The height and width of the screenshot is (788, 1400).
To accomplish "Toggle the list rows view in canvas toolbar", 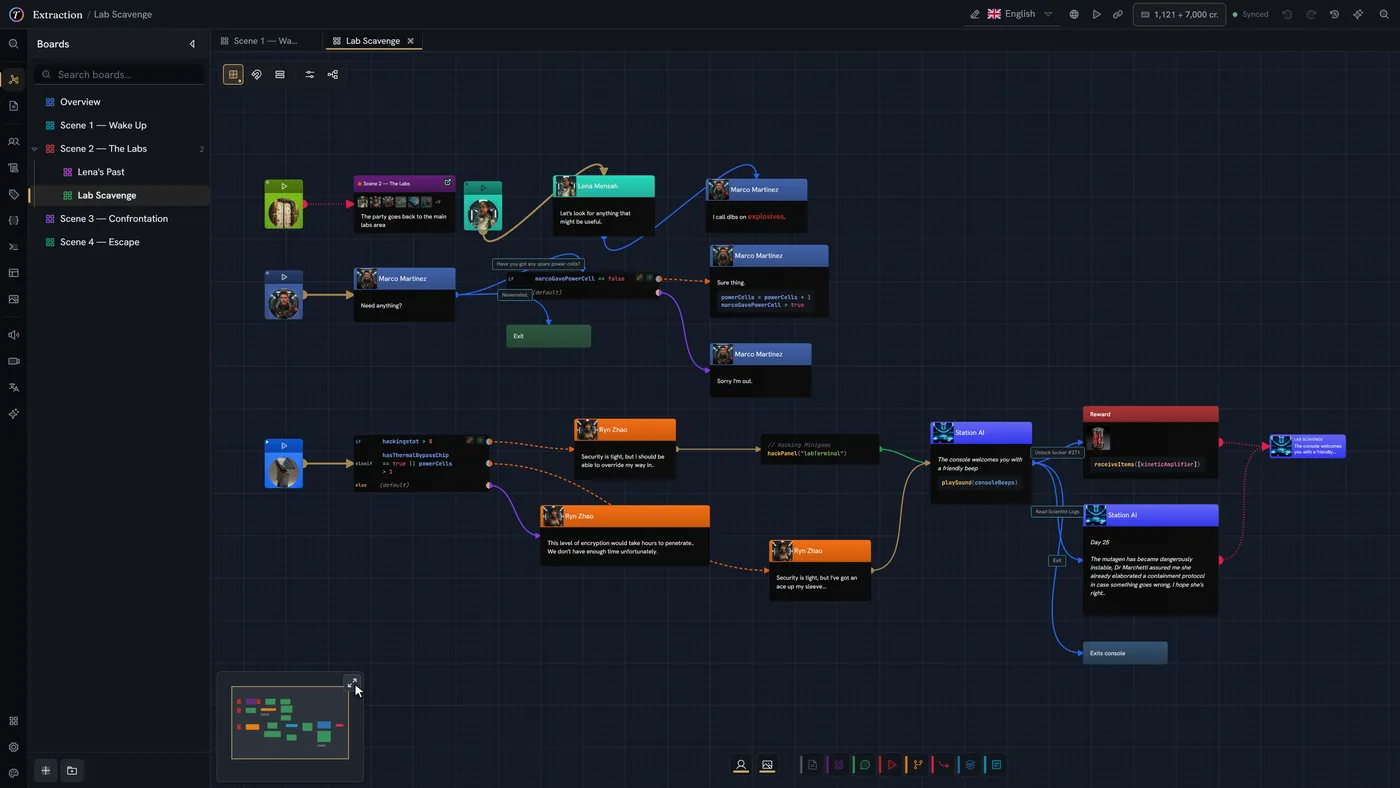I will (x=280, y=74).
